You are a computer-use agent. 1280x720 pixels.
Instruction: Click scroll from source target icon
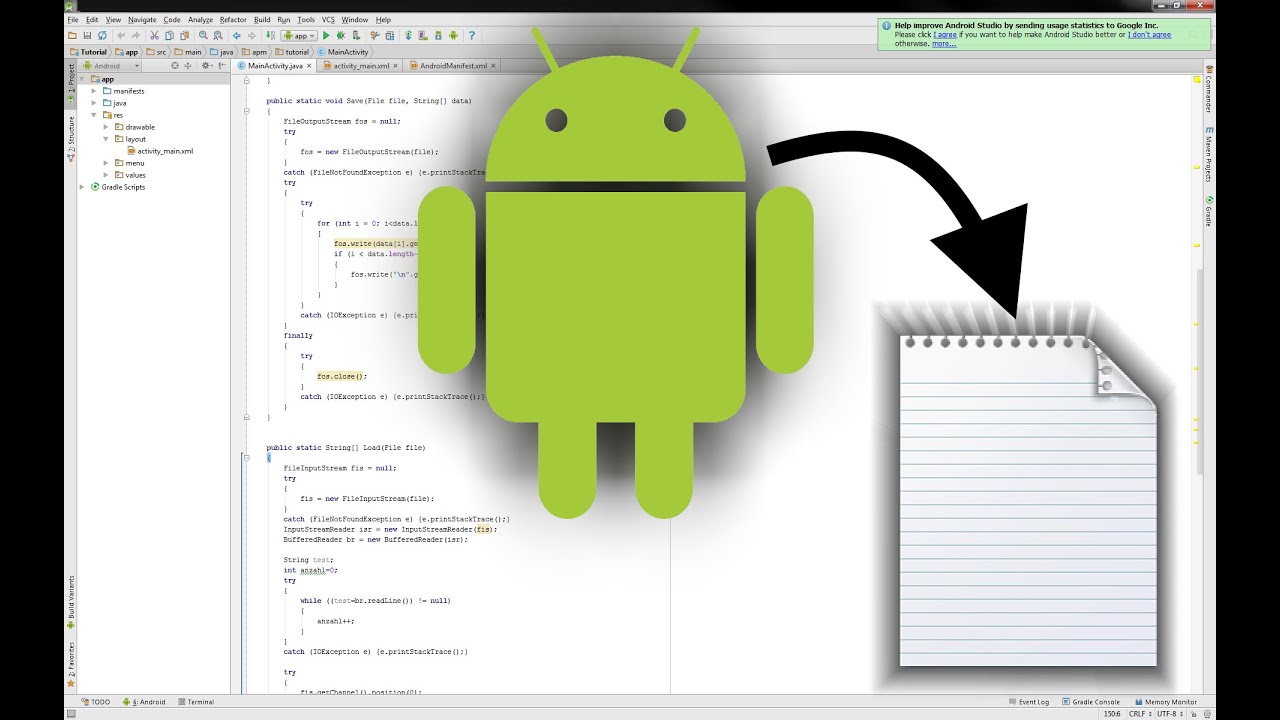pos(174,65)
